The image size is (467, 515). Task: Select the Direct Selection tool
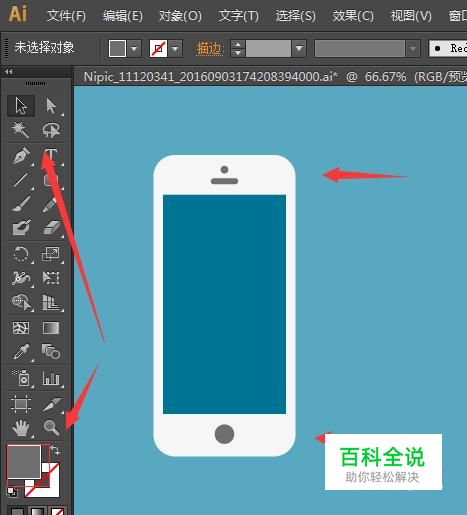[51, 106]
